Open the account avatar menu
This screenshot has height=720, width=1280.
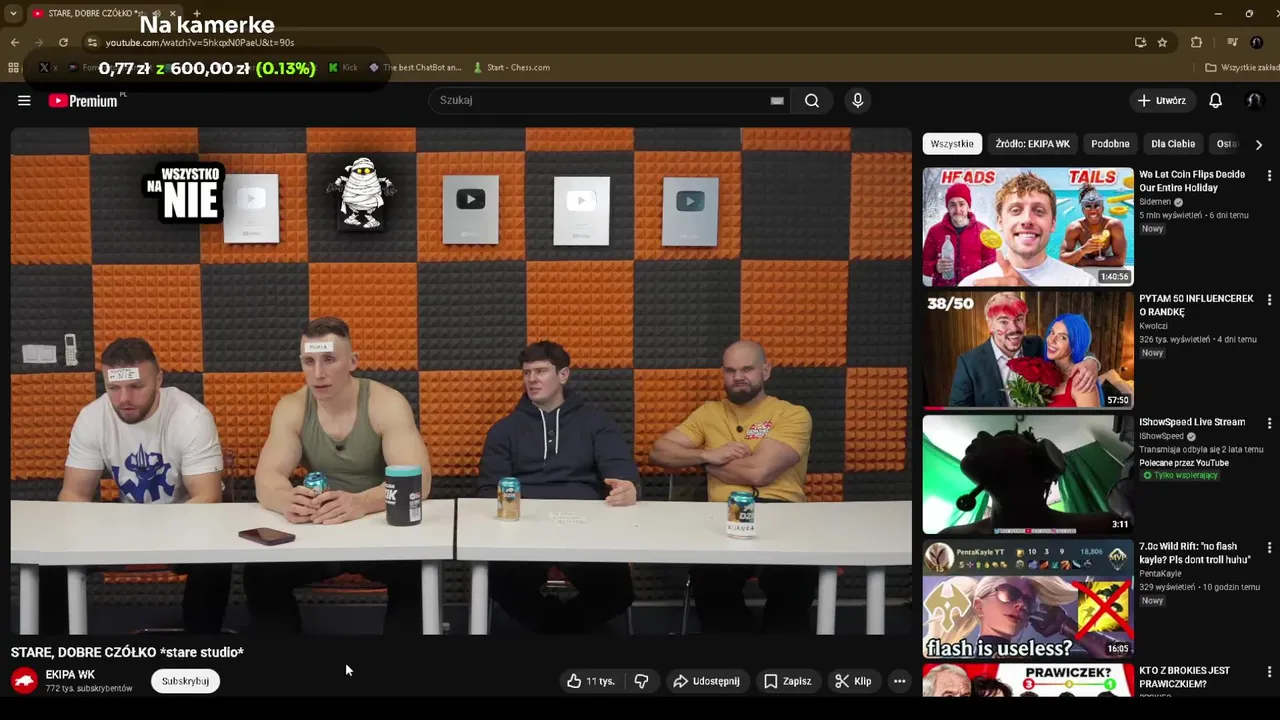(1254, 100)
